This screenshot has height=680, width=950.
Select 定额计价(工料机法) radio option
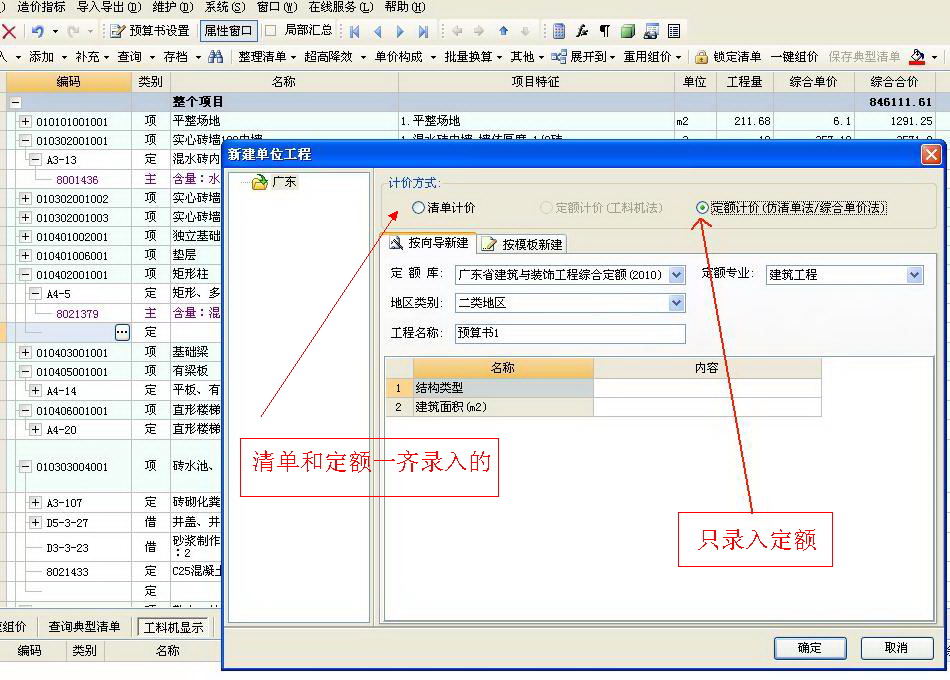(546, 208)
